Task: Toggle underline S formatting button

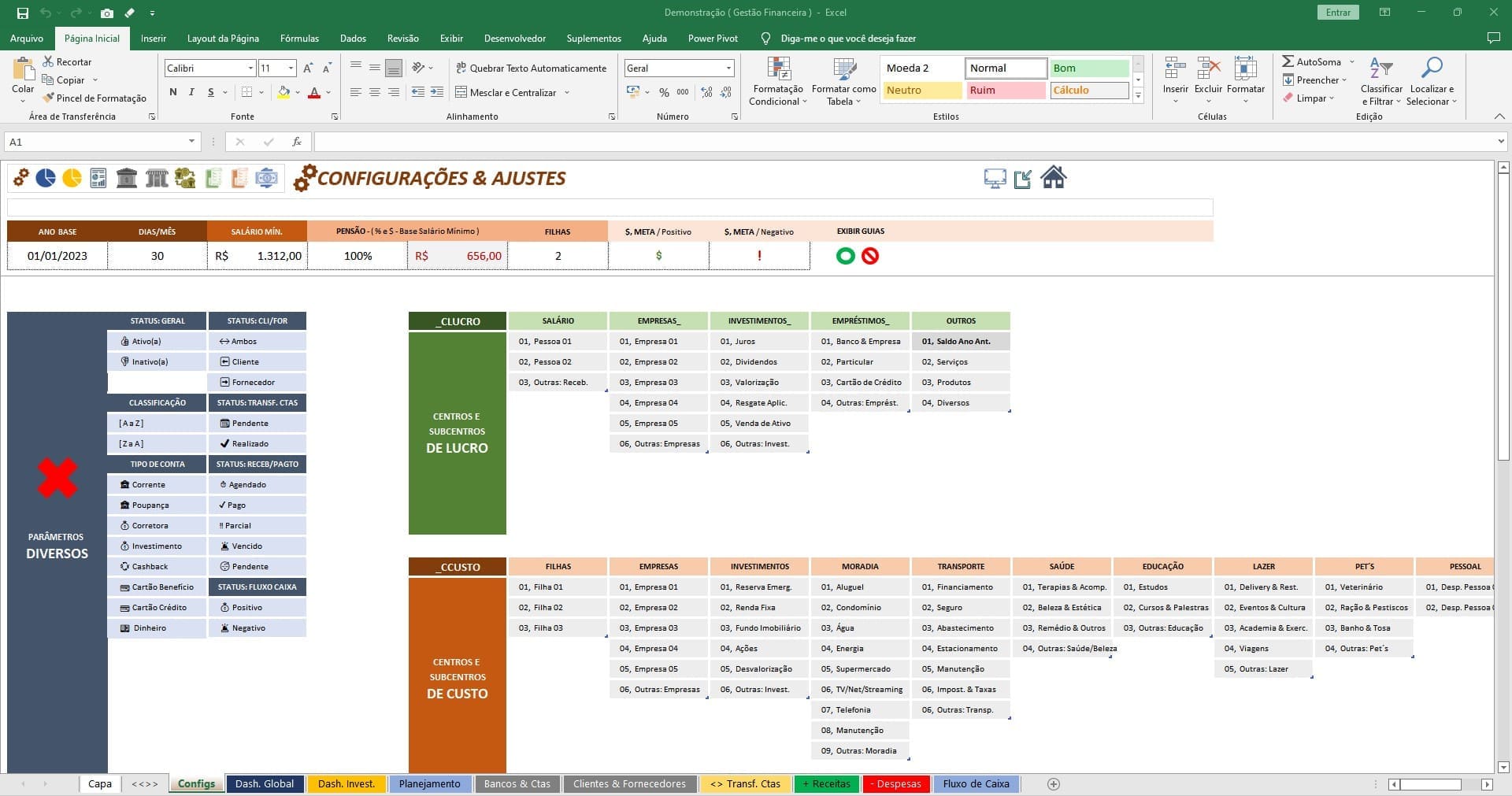Action: 210,93
